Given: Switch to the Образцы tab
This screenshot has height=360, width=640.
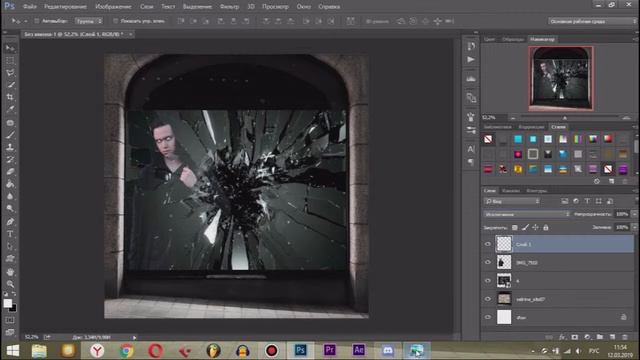Looking at the screenshot, I should [513, 39].
